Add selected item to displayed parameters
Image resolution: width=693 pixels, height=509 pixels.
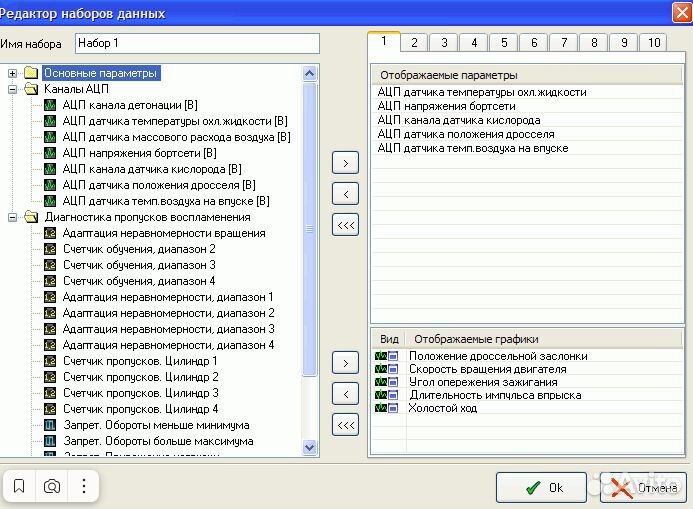[x=346, y=163]
